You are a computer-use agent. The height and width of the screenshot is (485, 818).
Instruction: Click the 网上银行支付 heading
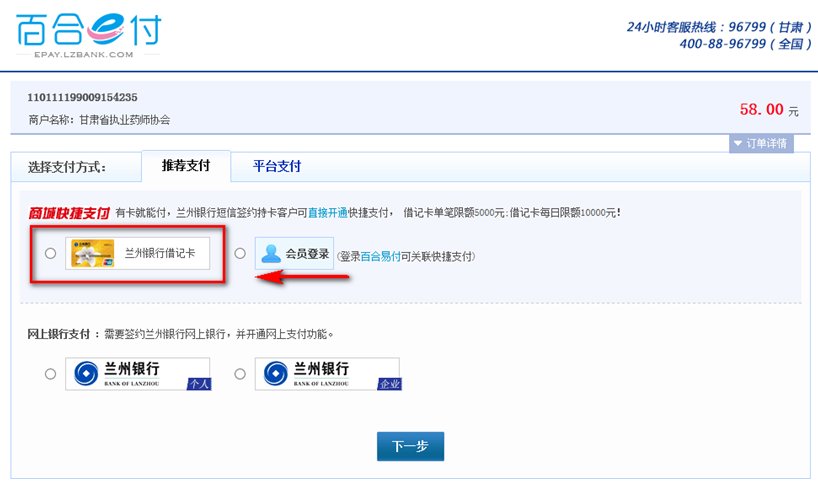click(x=58, y=334)
